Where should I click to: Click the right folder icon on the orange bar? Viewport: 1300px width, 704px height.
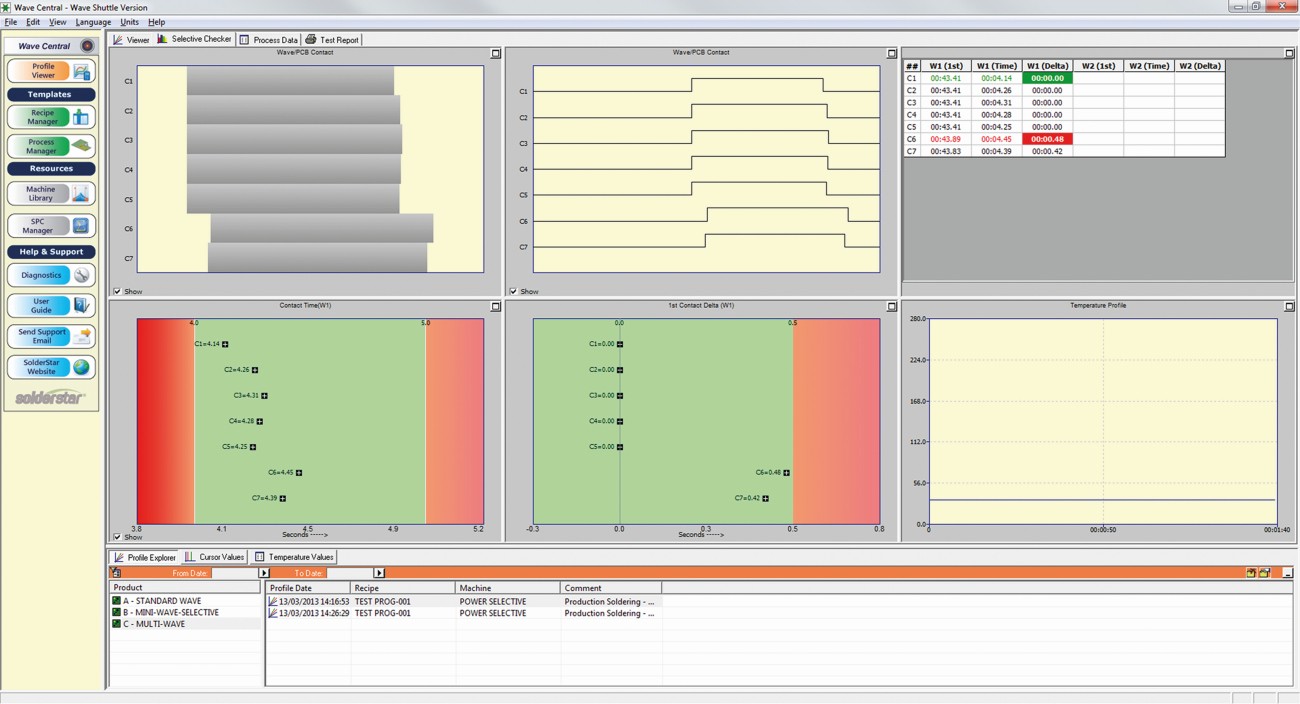(1264, 573)
